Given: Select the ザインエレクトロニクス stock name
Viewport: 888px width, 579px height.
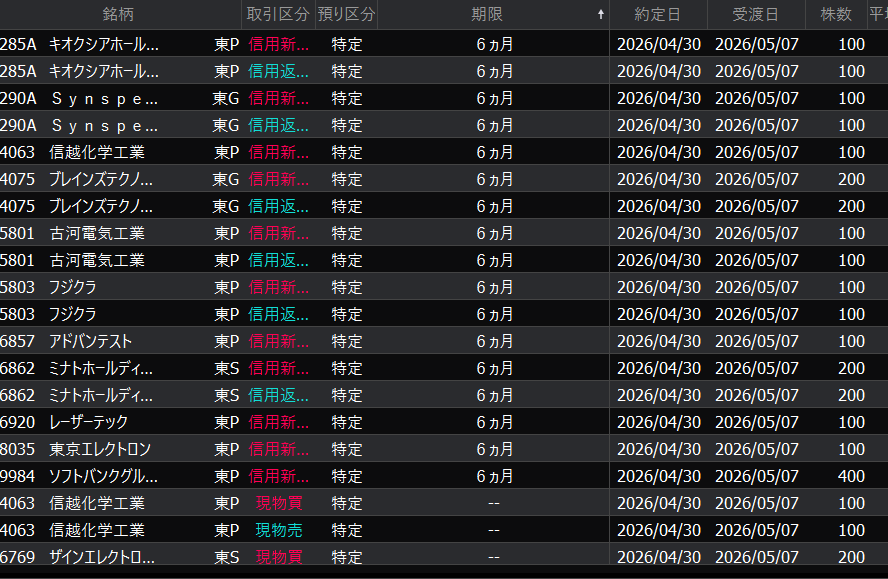Looking at the screenshot, I should click(102, 557).
